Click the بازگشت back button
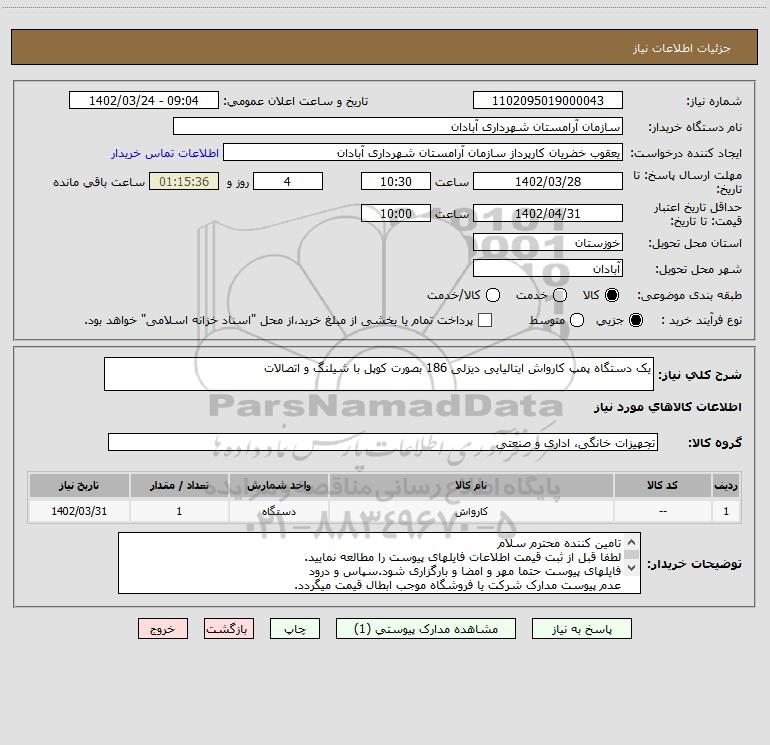 click(x=229, y=629)
